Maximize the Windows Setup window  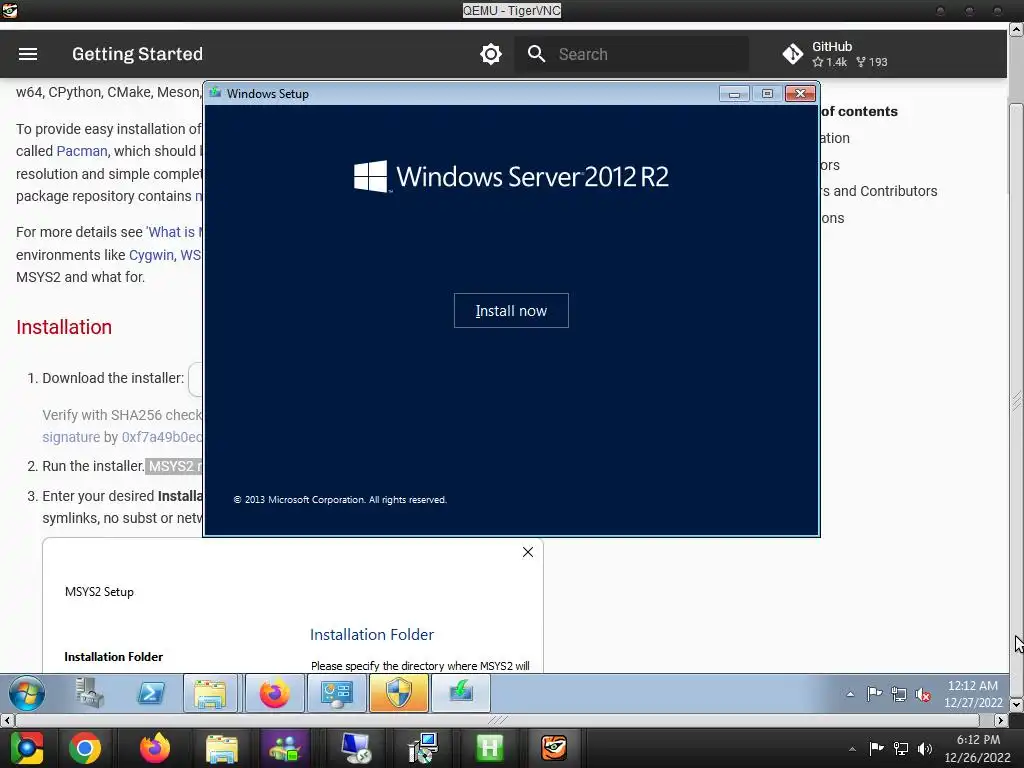767,93
